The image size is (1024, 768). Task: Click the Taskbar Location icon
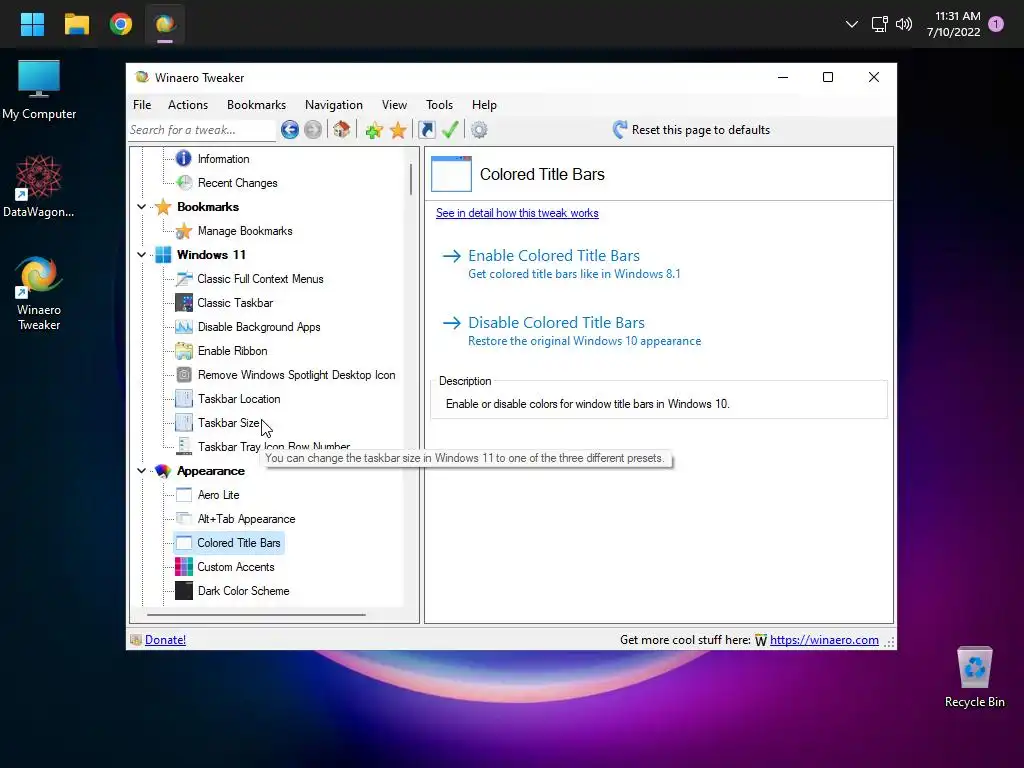184,398
